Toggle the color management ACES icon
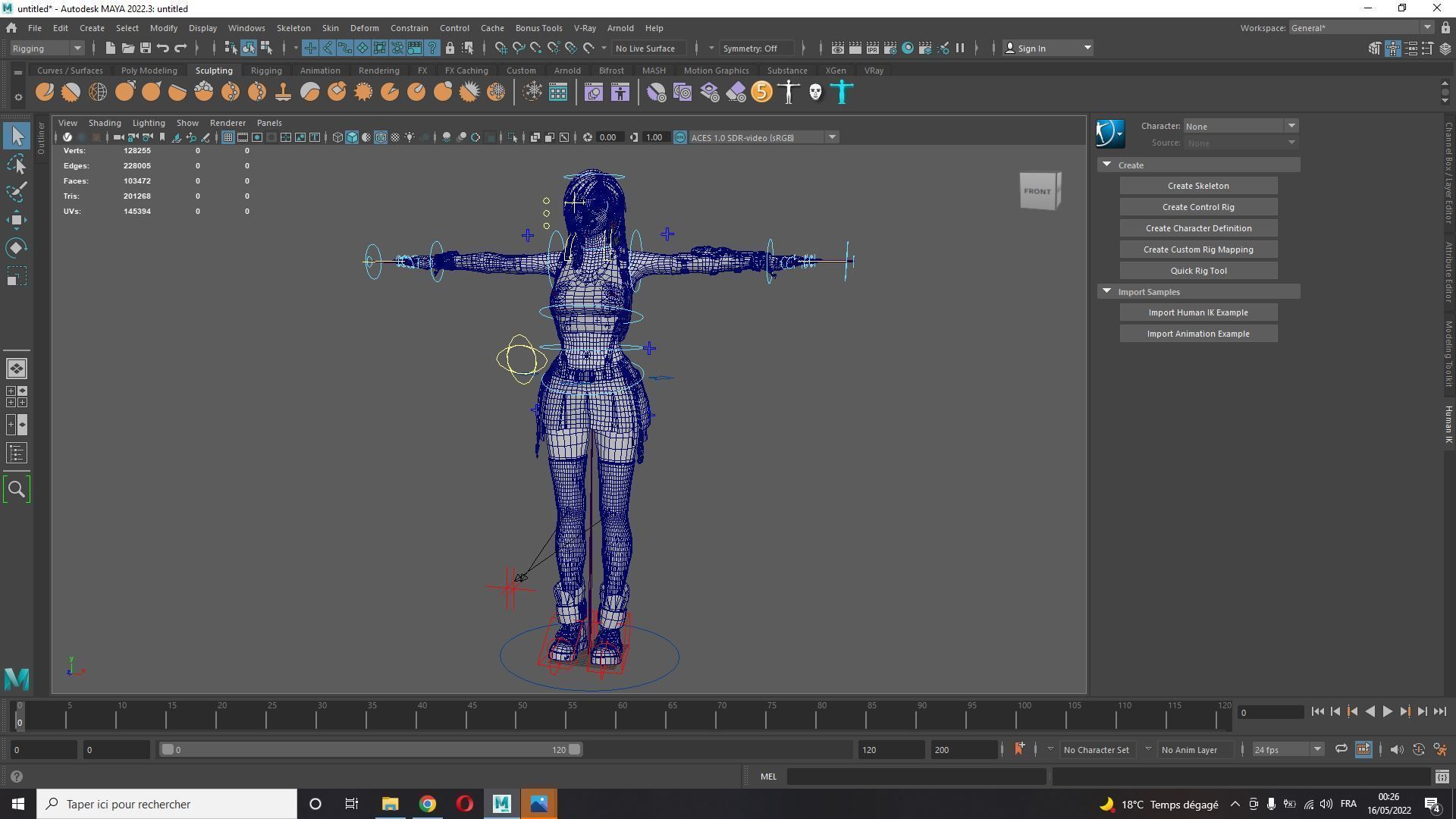Image resolution: width=1456 pixels, height=819 pixels. tap(680, 137)
